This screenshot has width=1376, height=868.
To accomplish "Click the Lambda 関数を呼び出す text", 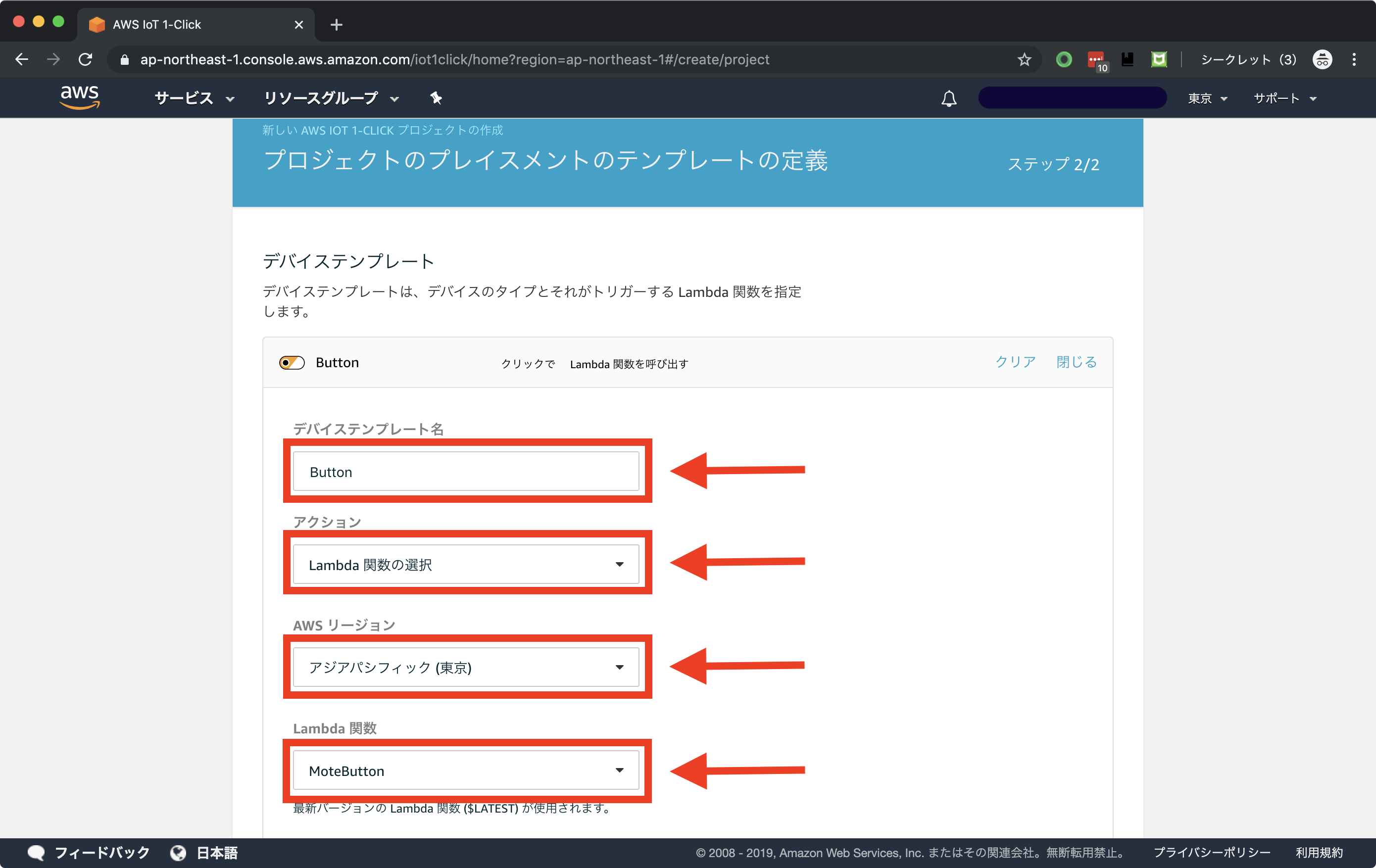I will [x=629, y=364].
